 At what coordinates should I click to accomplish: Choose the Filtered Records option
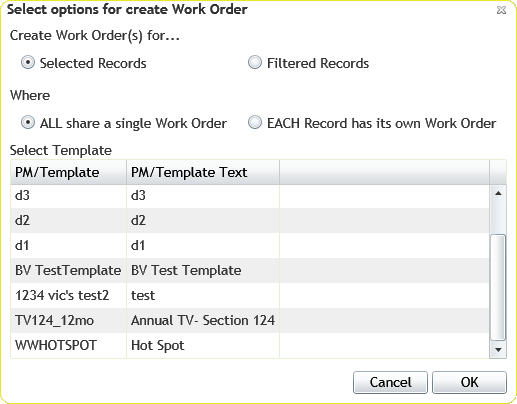[255, 62]
